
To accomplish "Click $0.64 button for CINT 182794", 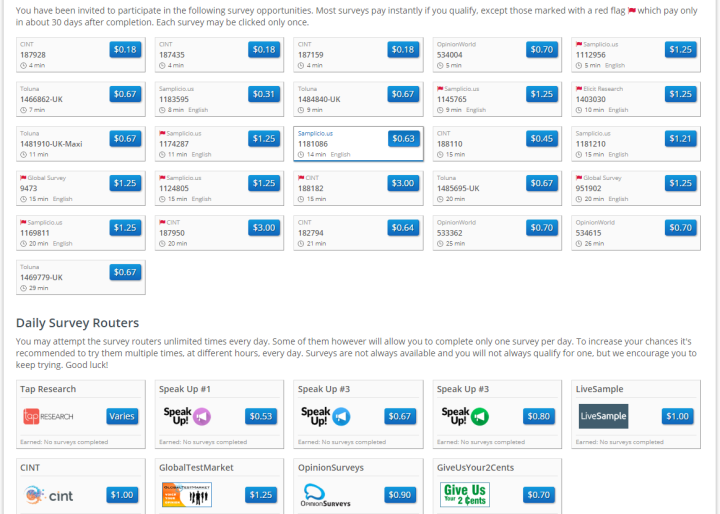I will 403,228.
